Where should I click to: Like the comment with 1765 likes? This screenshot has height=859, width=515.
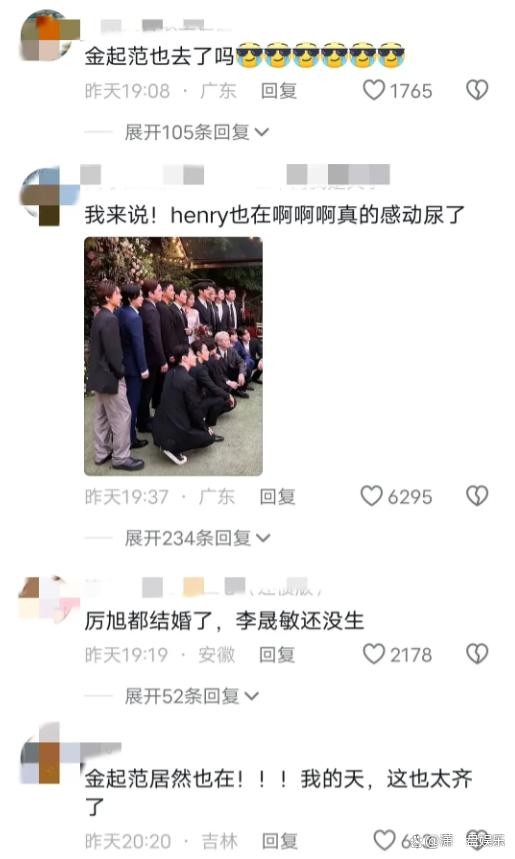[374, 90]
